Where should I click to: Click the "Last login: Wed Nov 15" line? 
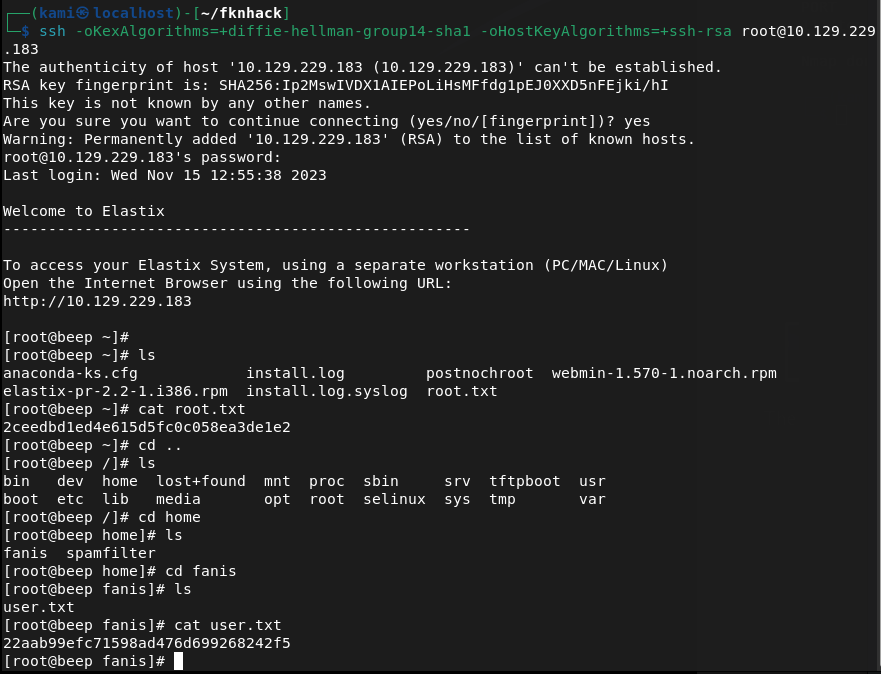coord(165,175)
